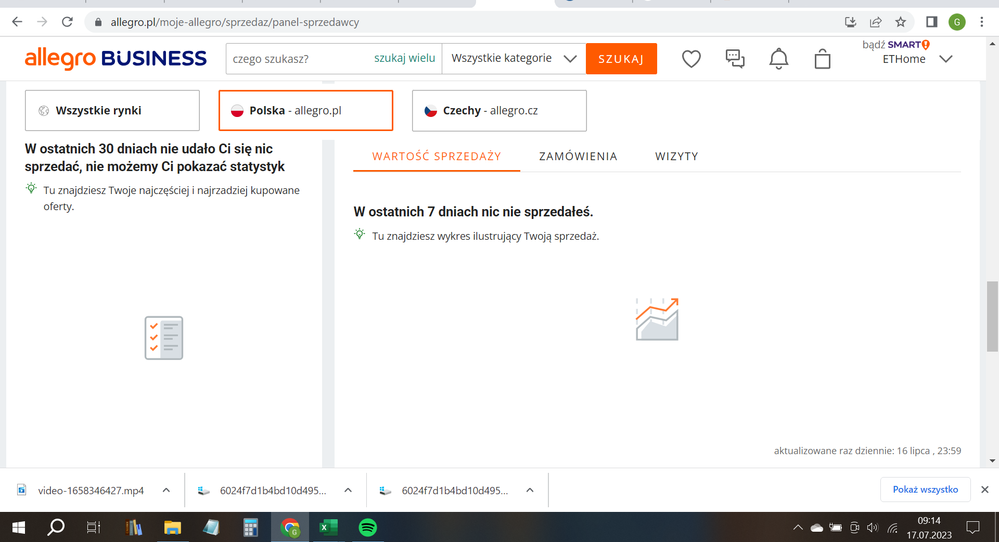Image resolution: width=999 pixels, height=542 pixels.
Task: Open the notifications bell icon
Action: (x=779, y=59)
